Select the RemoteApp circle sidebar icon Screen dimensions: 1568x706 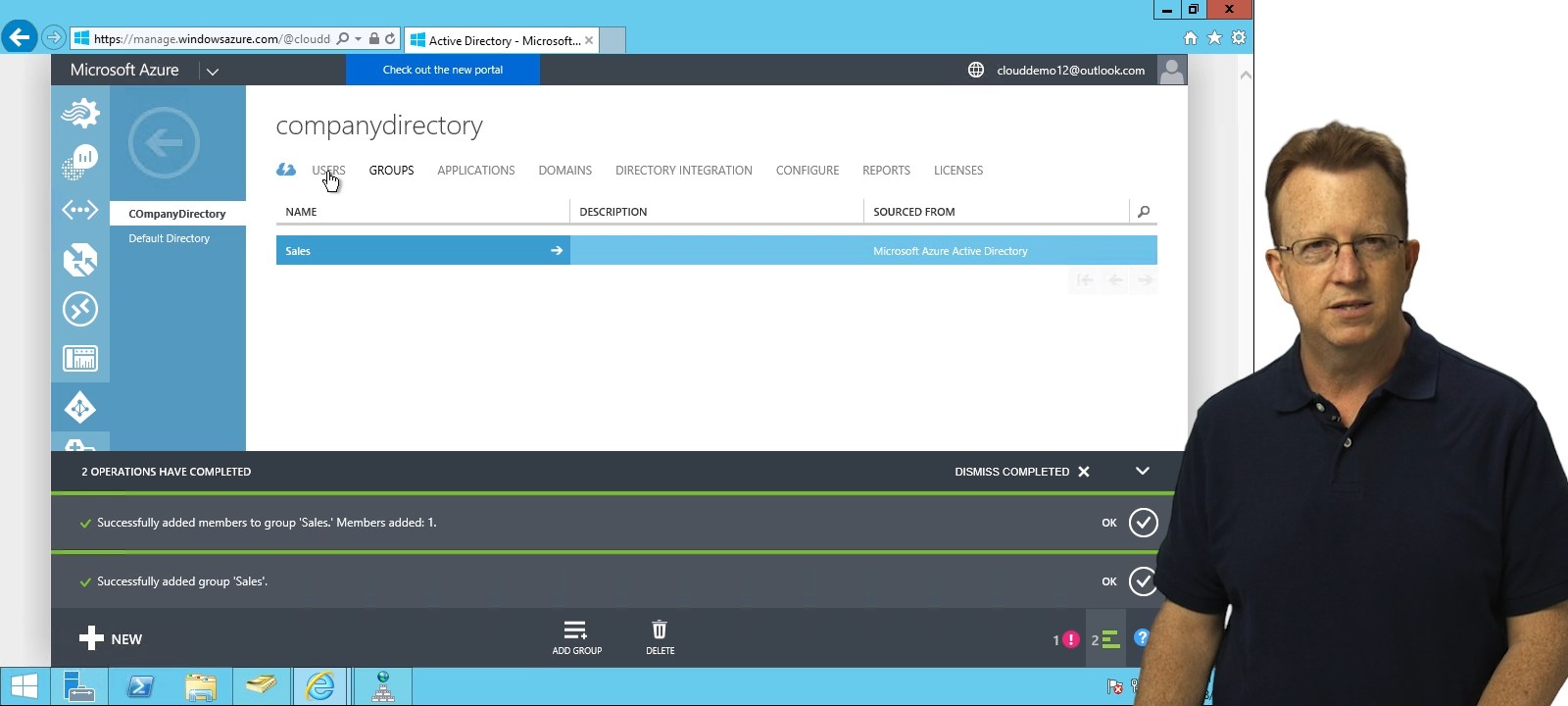(x=80, y=309)
